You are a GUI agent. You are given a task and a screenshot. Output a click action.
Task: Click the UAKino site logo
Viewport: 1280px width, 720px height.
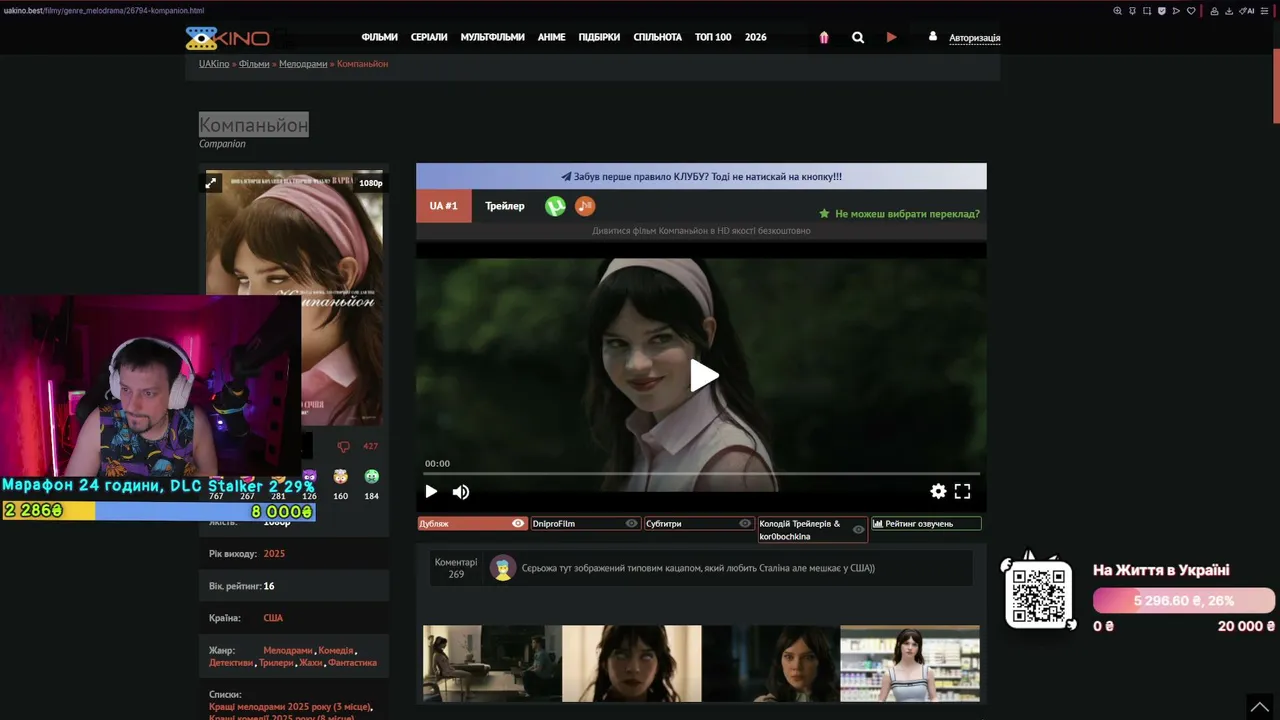pyautogui.click(x=227, y=38)
